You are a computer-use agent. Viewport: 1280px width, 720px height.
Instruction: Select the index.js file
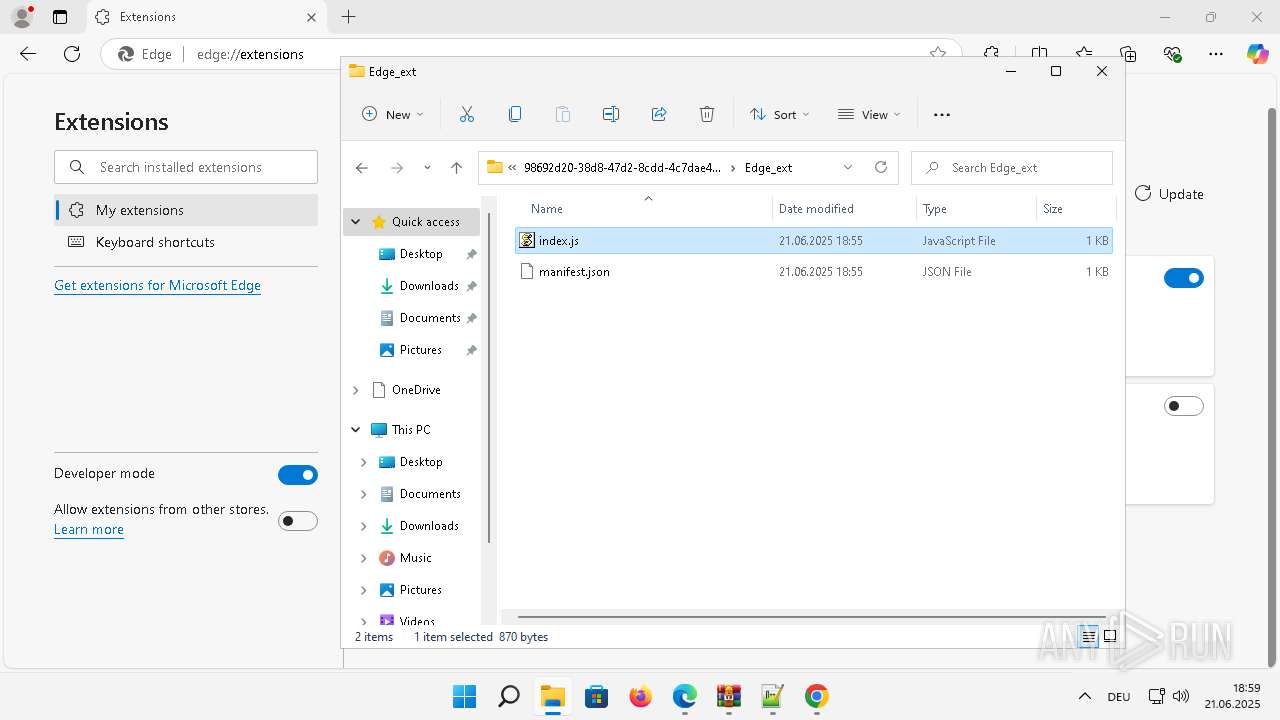tap(814, 240)
